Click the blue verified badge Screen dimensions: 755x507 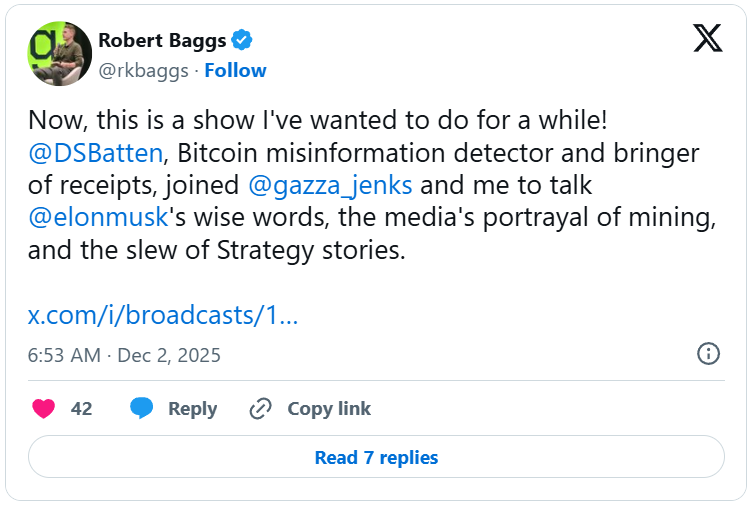point(242,40)
